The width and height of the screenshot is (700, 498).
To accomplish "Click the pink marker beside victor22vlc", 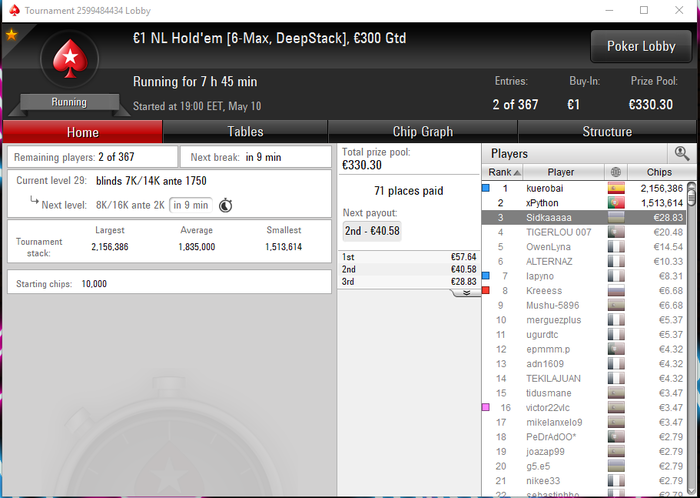I will tap(486, 407).
